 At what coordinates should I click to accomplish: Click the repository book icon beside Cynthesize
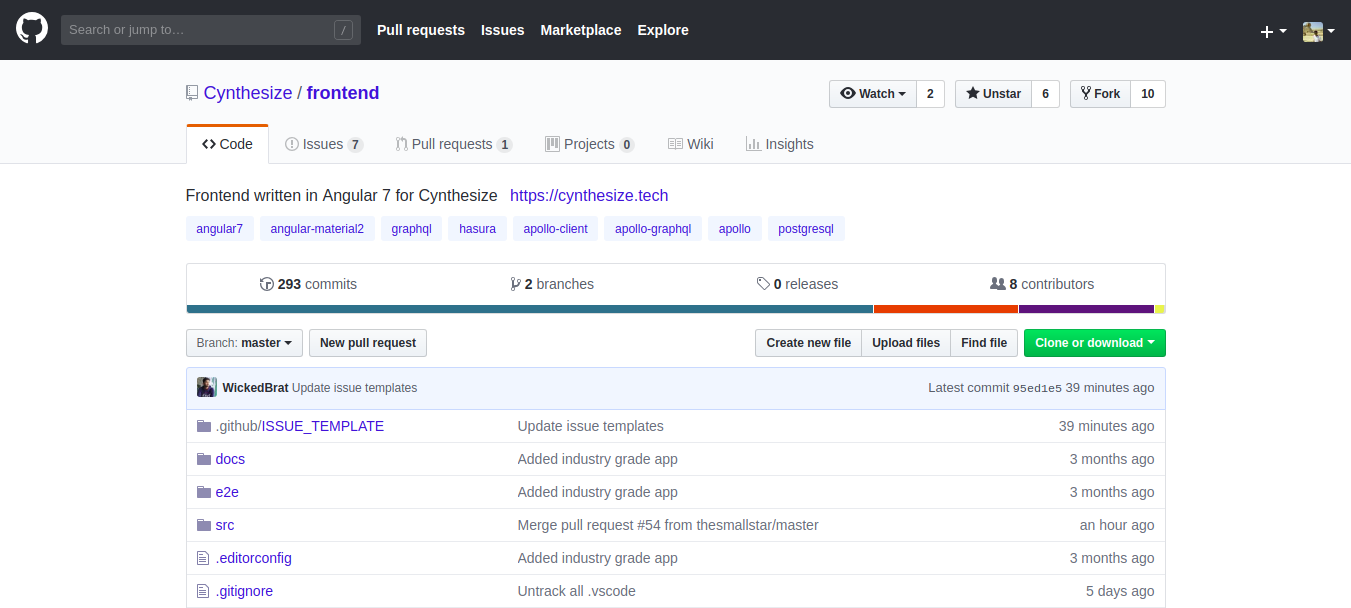pos(192,93)
